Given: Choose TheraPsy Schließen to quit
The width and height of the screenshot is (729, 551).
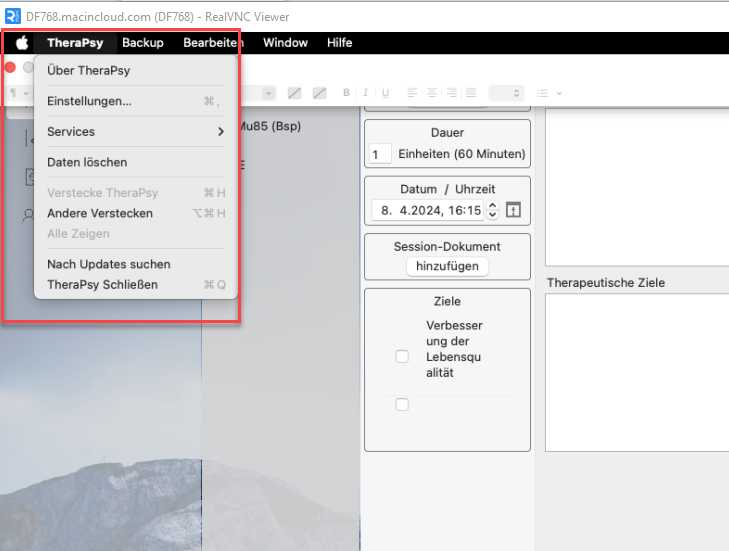Looking at the screenshot, I should [136, 285].
